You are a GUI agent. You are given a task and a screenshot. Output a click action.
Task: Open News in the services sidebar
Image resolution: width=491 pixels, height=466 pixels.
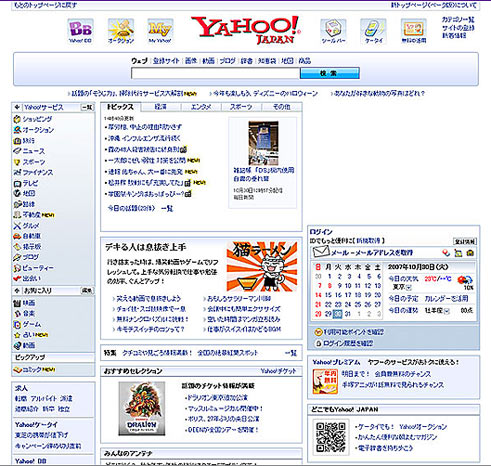click(33, 151)
